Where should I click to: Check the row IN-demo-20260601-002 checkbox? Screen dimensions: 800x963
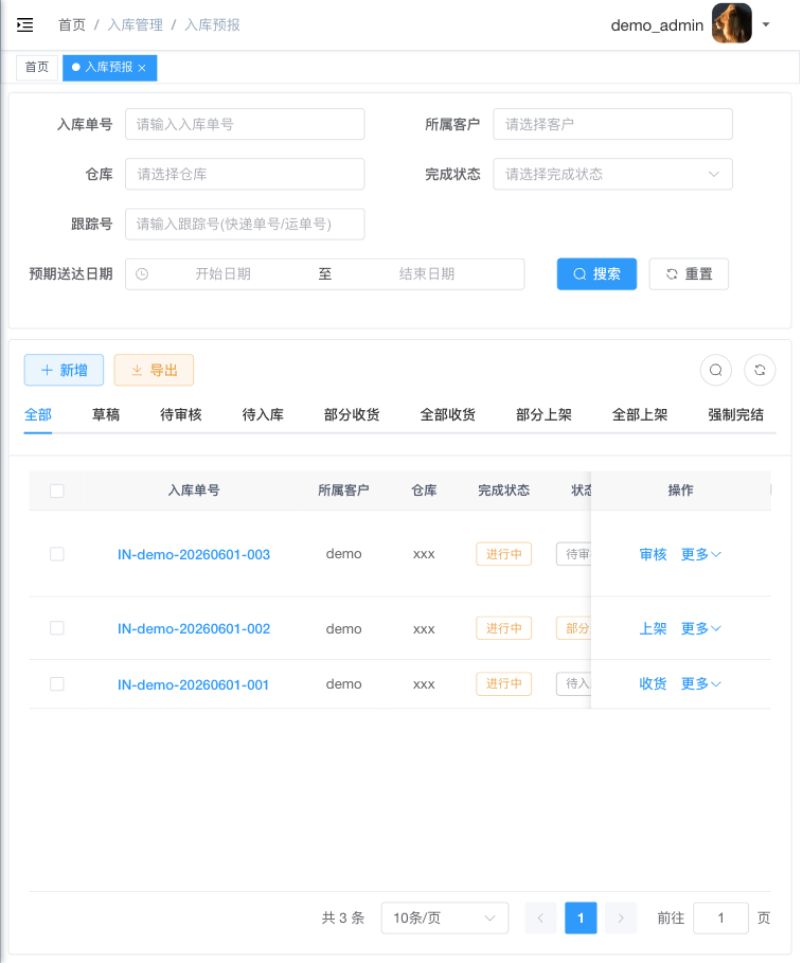pos(57,628)
